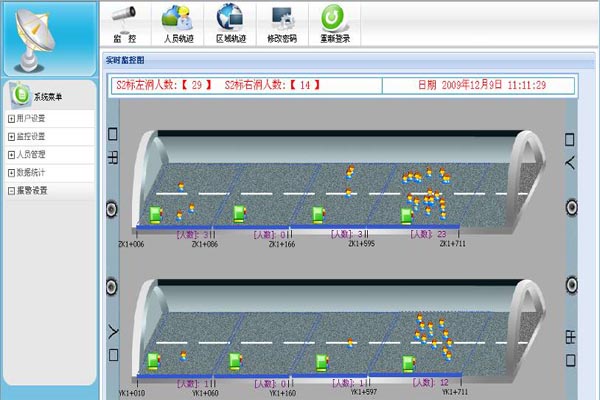Image resolution: width=600 pixels, height=400 pixels.
Task: Click the 系统菜单 header
Action: [x=49, y=97]
